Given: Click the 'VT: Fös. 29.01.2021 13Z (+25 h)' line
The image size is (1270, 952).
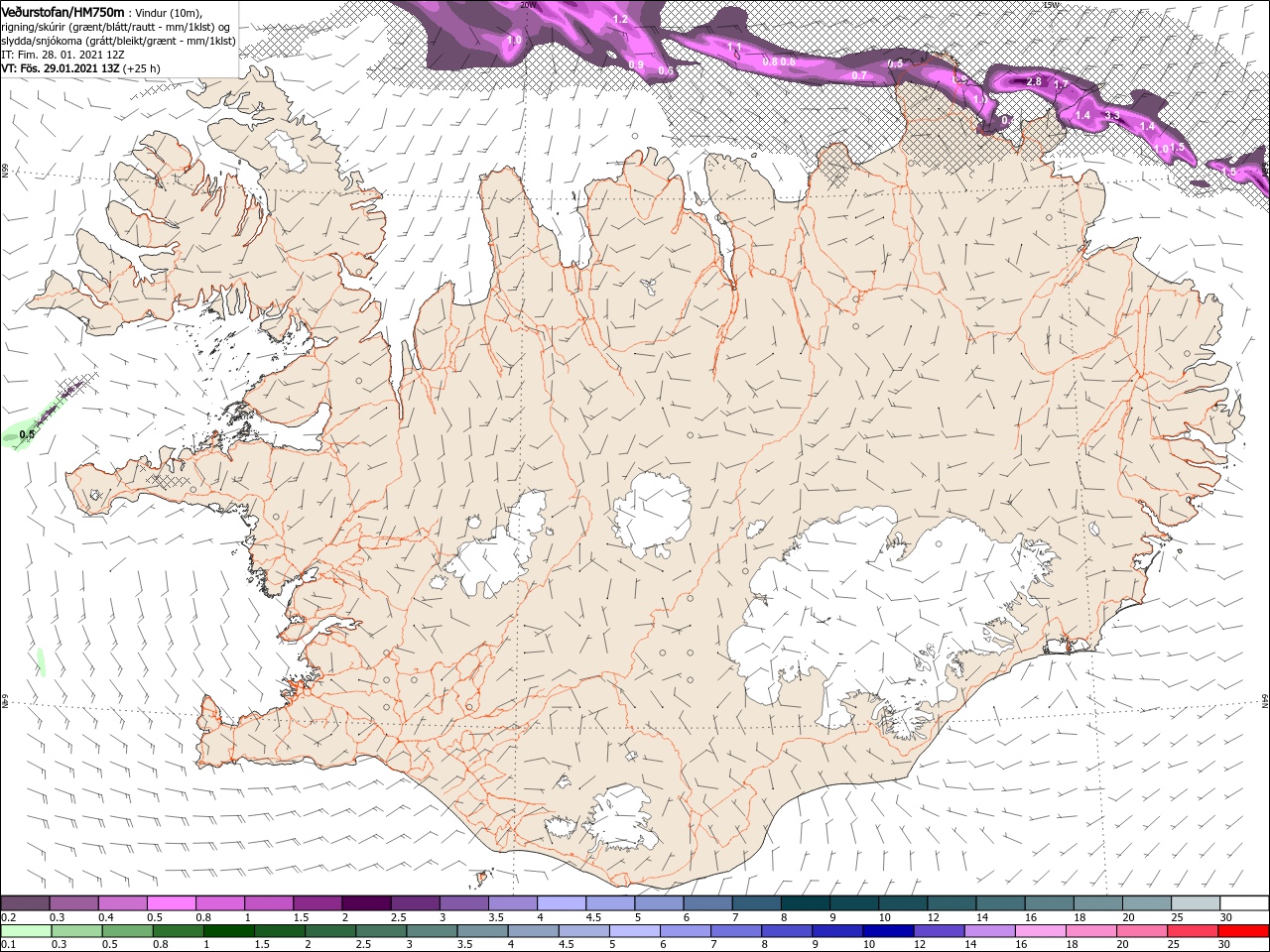Looking at the screenshot, I should pyautogui.click(x=81, y=68).
